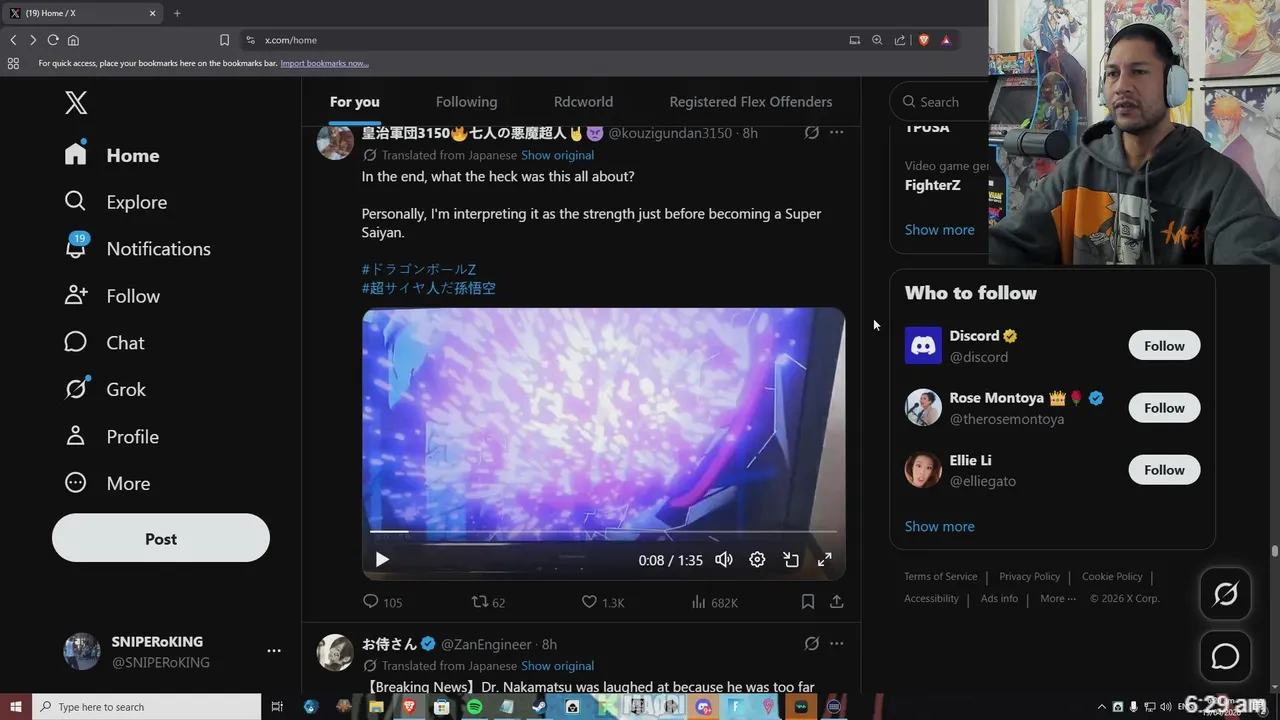Open the Privacy Policy link
The image size is (1280, 720).
(x=1029, y=577)
